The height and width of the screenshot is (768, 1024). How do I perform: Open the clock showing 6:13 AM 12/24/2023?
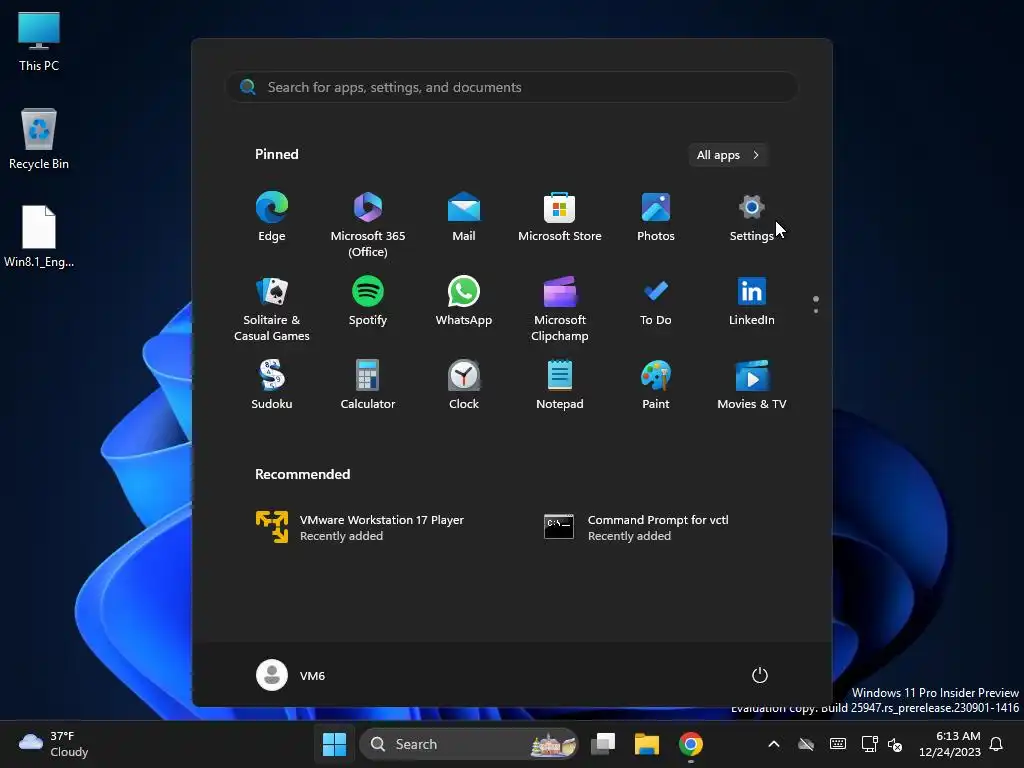(950, 744)
